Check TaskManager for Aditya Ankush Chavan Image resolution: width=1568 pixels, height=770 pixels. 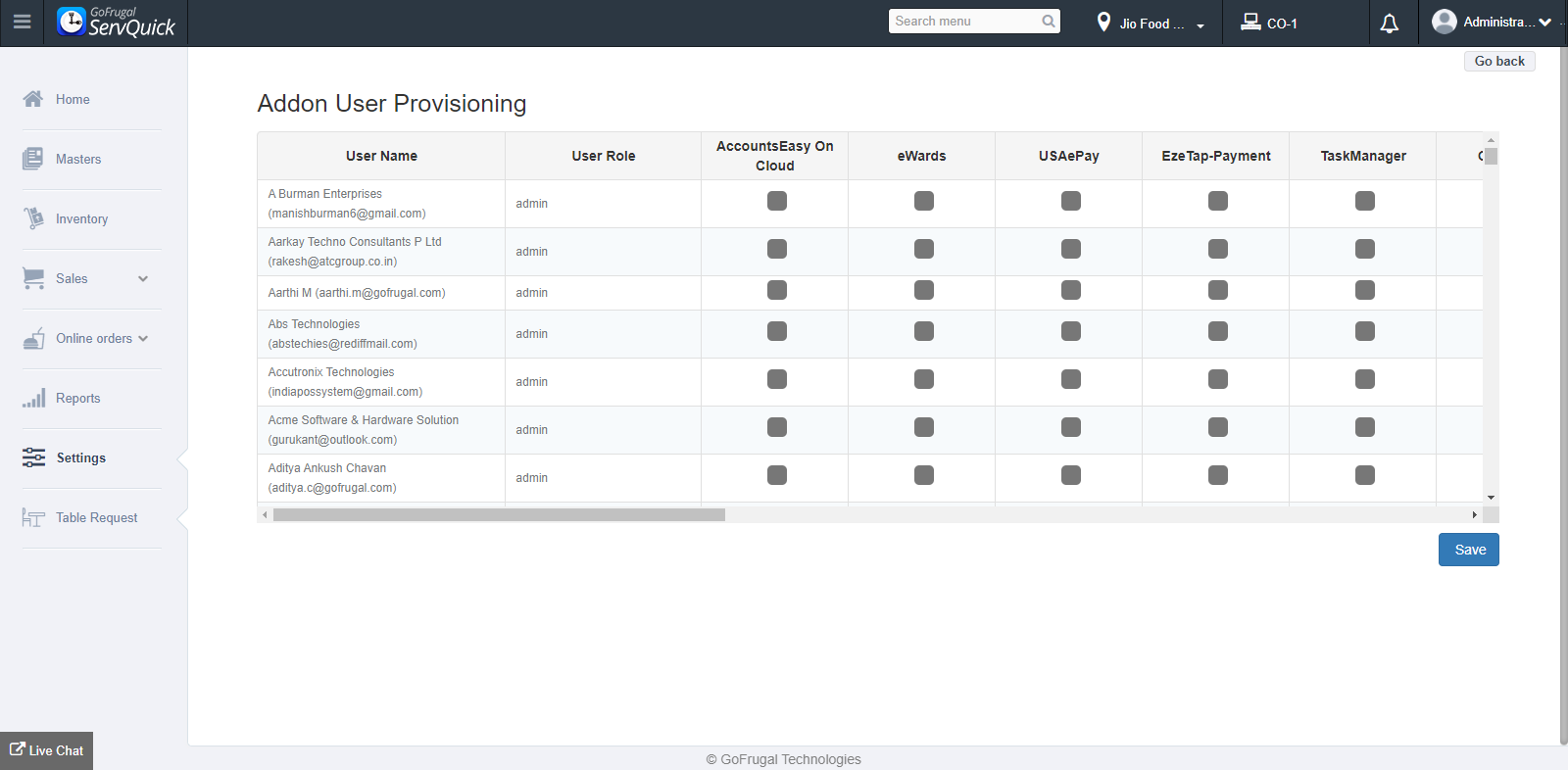1364,475
